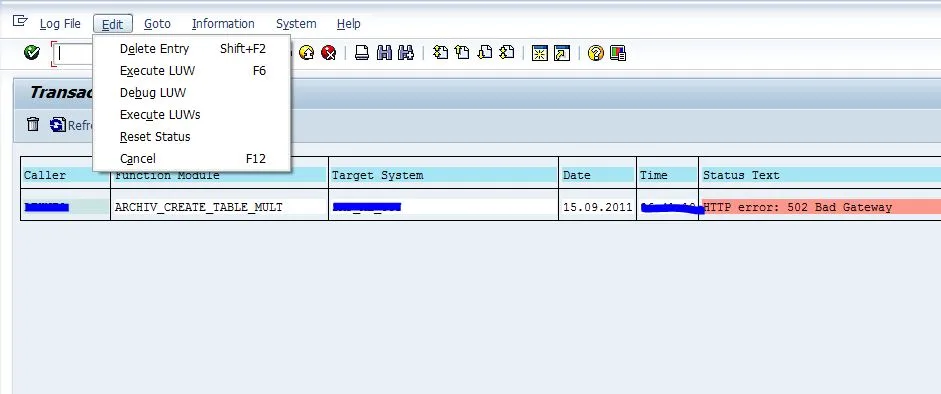The image size is (941, 394).
Task: Click the Status Text column header
Action: coord(821,175)
